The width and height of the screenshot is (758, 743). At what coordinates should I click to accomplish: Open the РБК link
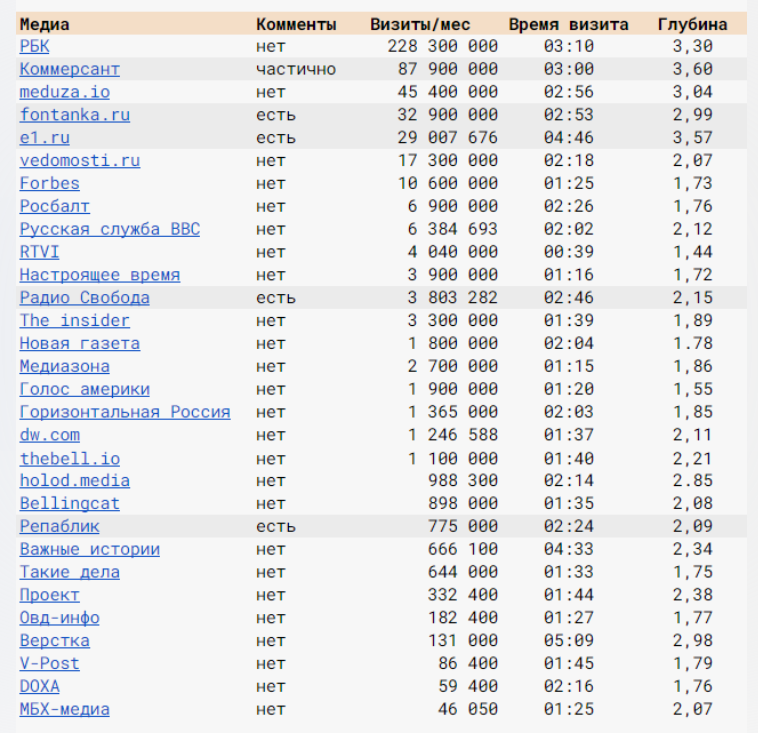34,46
